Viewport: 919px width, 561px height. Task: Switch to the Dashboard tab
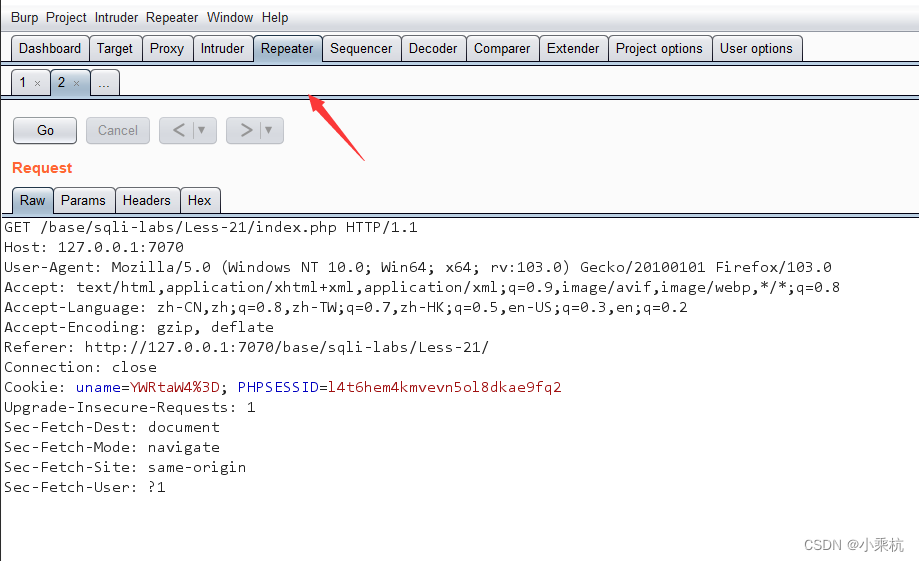point(50,49)
